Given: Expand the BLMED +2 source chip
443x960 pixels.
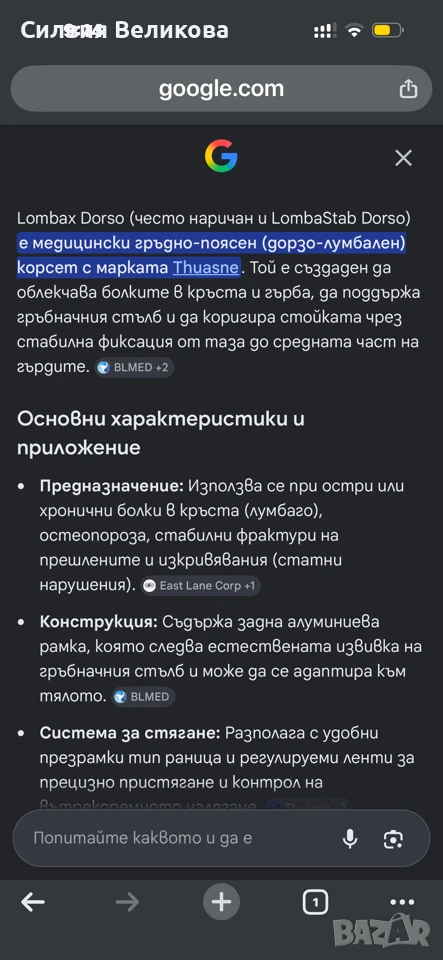Looking at the screenshot, I should coord(135,367).
